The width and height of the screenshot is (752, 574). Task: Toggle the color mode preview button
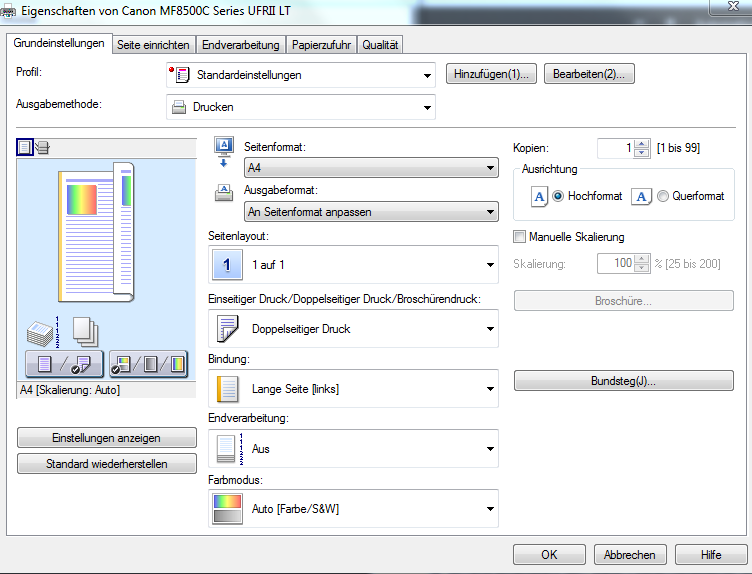[148, 364]
